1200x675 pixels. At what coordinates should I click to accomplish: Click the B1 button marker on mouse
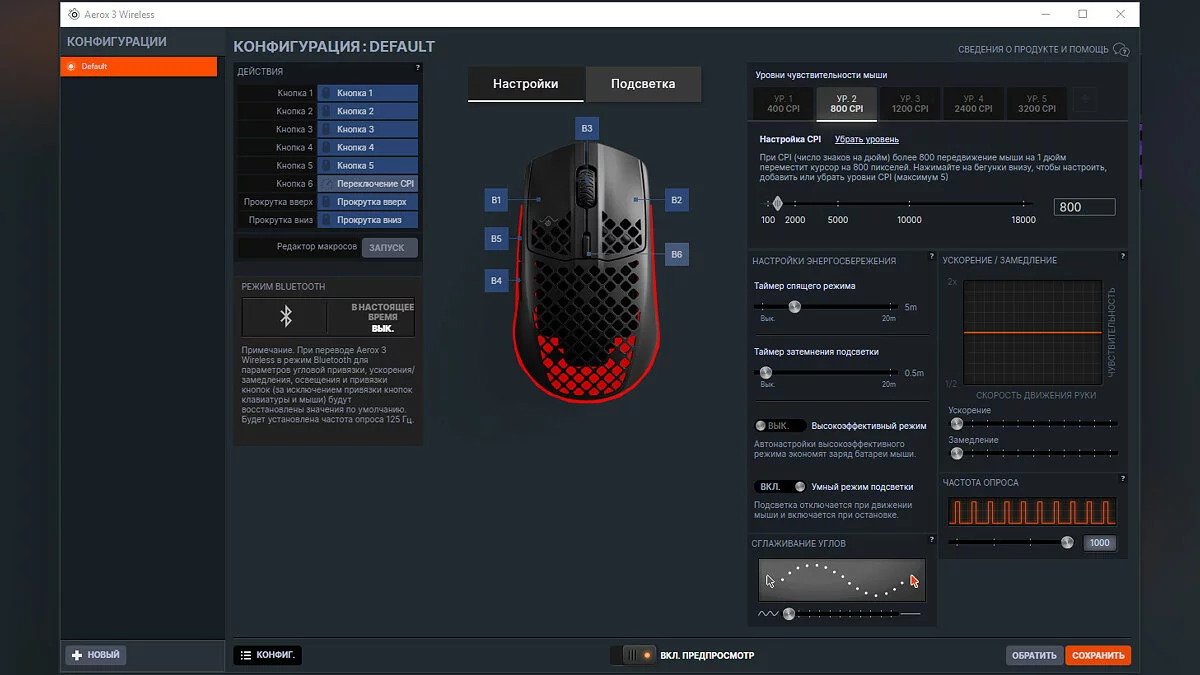(x=496, y=200)
